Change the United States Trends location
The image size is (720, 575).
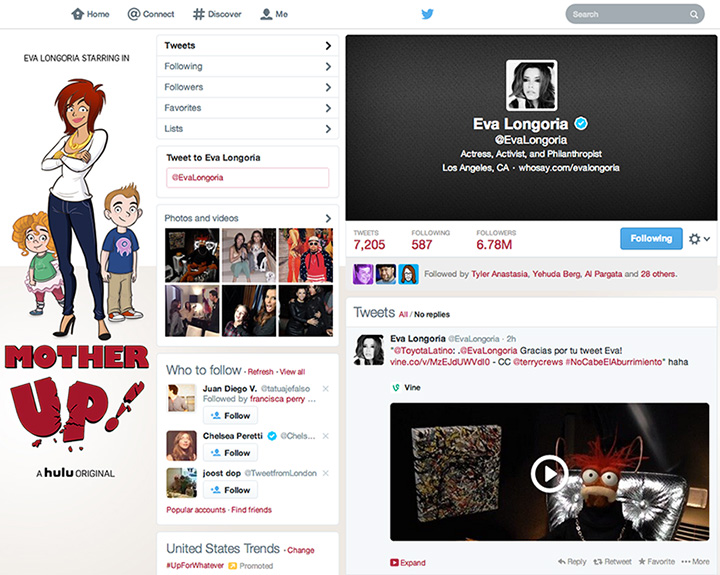tap(301, 550)
